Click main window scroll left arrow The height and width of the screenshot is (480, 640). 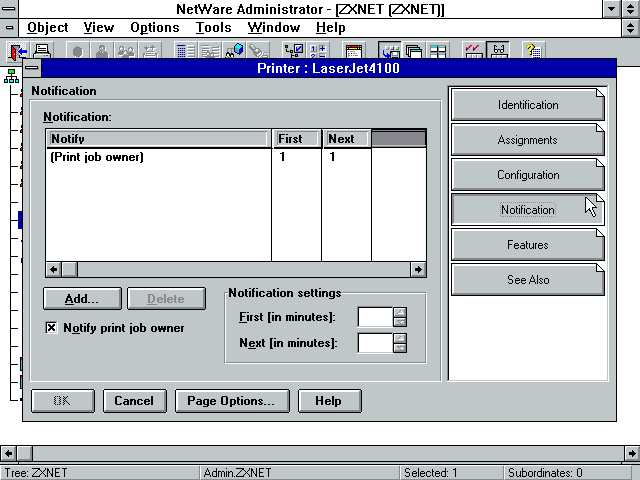[8, 453]
